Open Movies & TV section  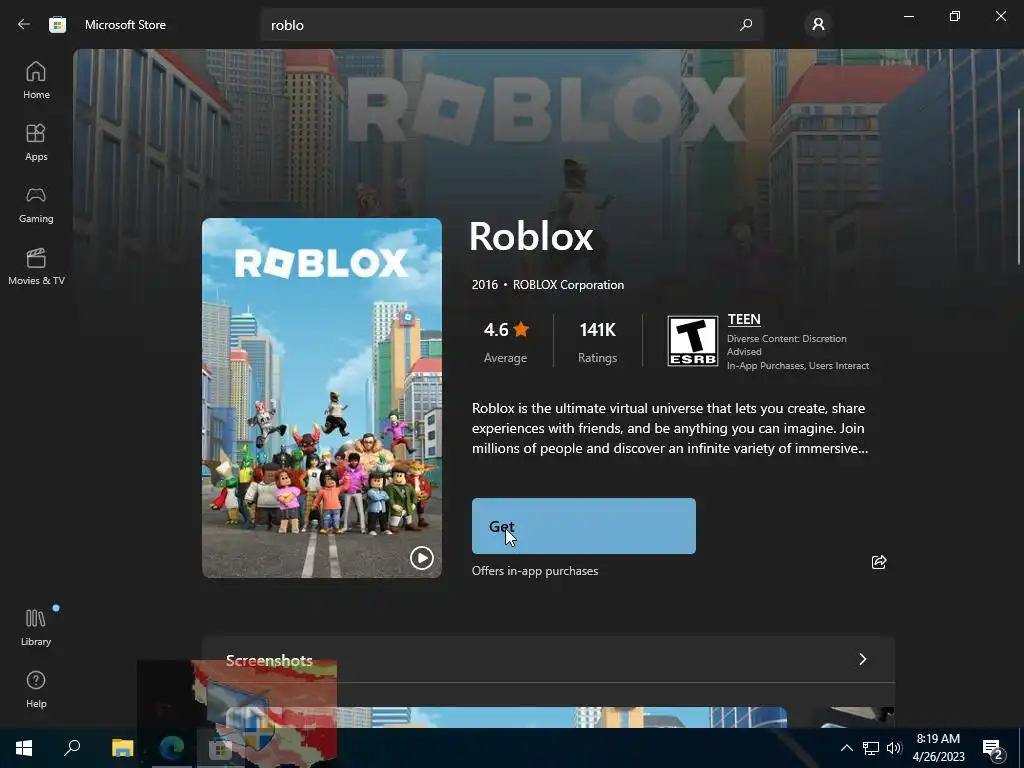pos(36,266)
